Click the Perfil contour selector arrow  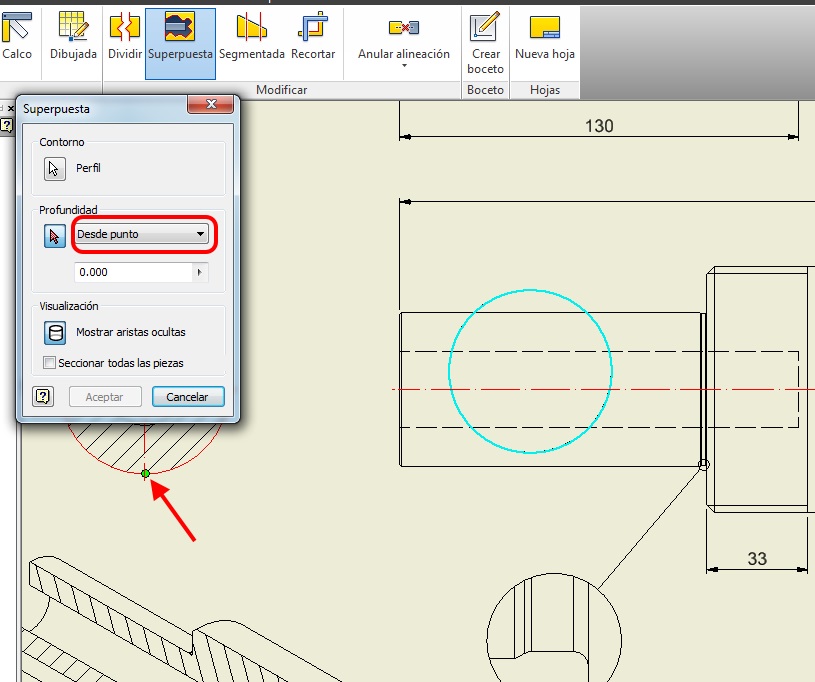coord(55,168)
